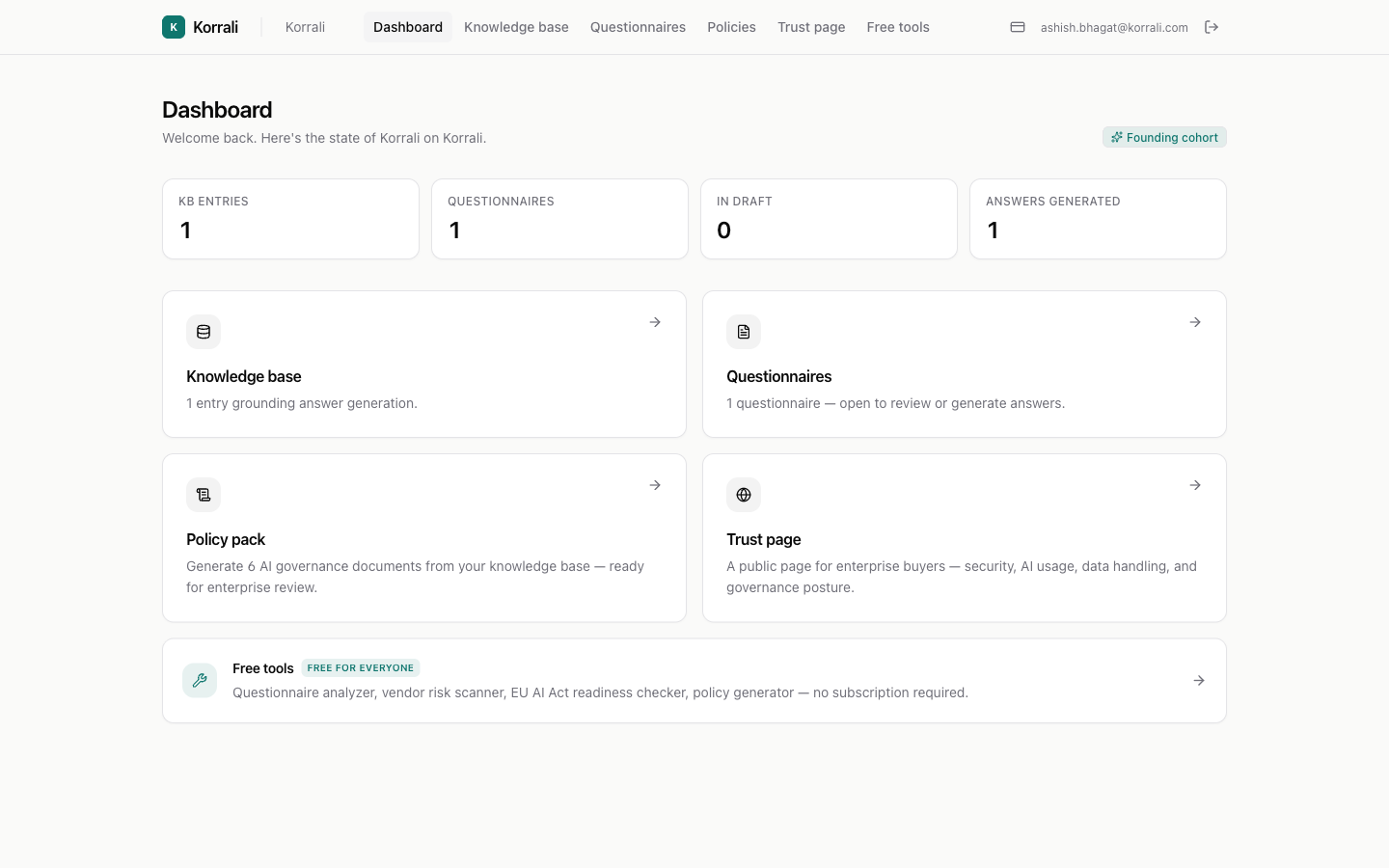
Task: Click the QUESTIONNAIRES stat card
Action: 559,219
